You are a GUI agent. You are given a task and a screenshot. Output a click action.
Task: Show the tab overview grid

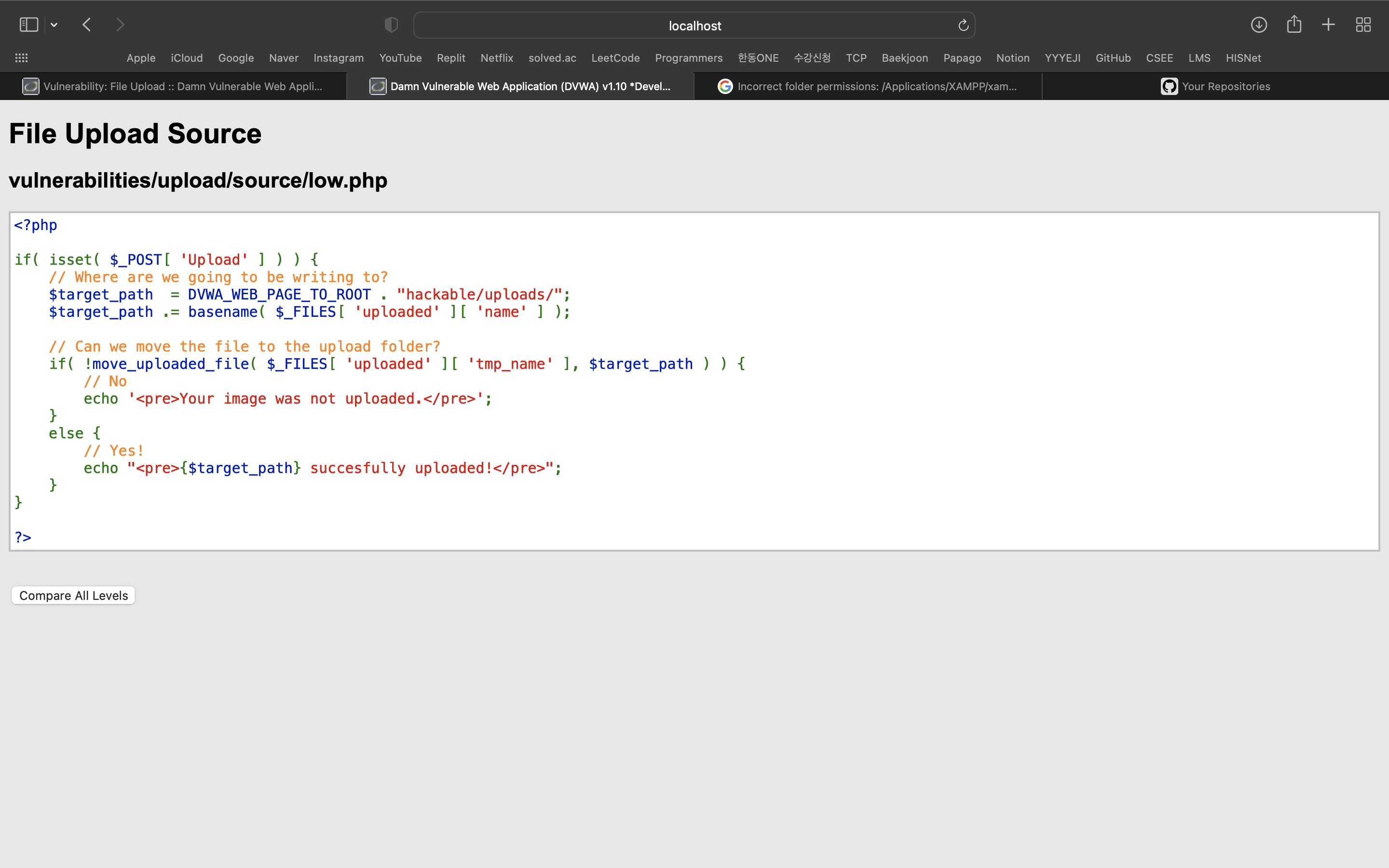pos(1363,25)
